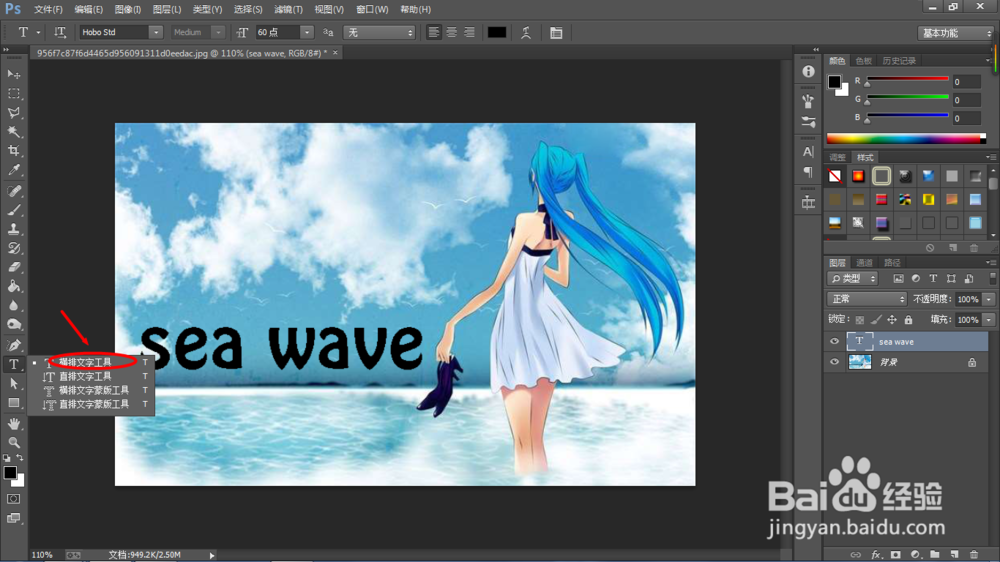Select the Rectangular Marquee tool

coord(13,94)
